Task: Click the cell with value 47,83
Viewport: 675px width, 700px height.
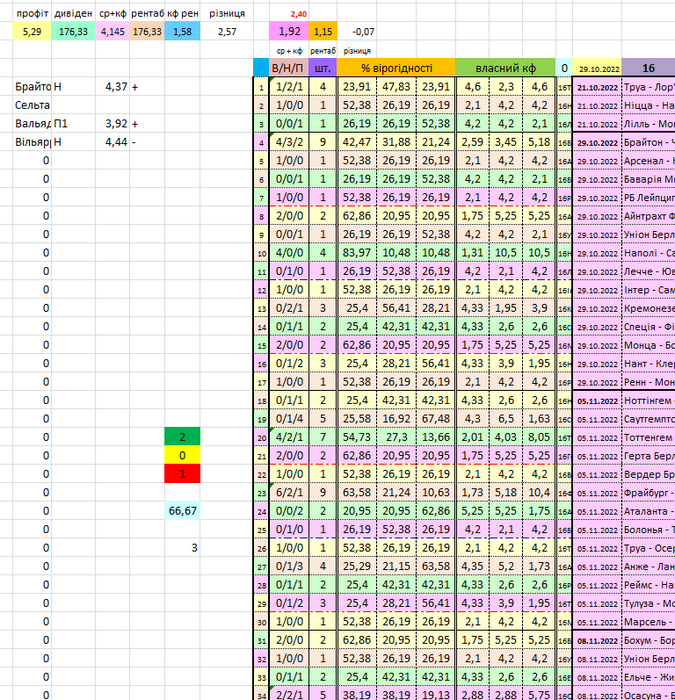Action: 396,87
